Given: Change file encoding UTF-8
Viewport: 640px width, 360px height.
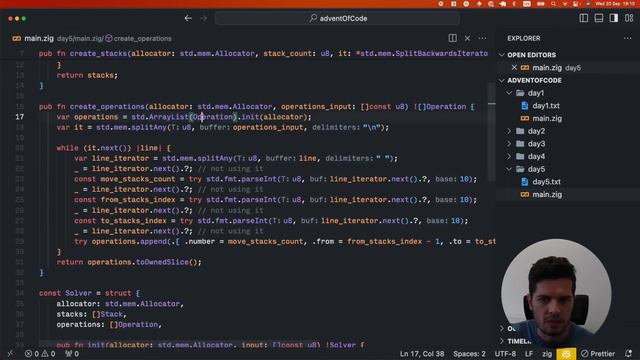Looking at the screenshot, I should click(505, 353).
